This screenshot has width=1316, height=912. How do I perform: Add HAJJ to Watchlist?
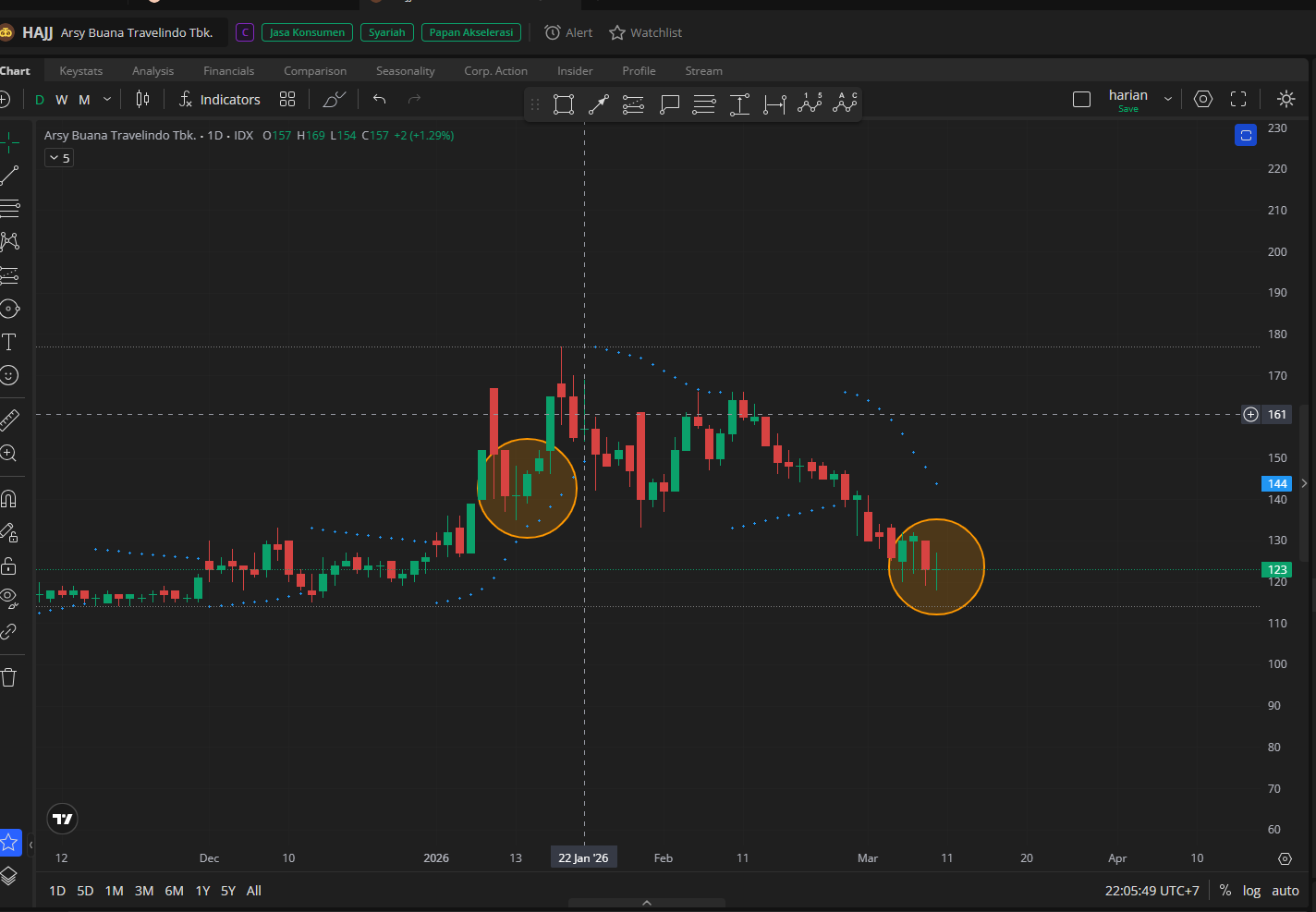click(x=645, y=32)
